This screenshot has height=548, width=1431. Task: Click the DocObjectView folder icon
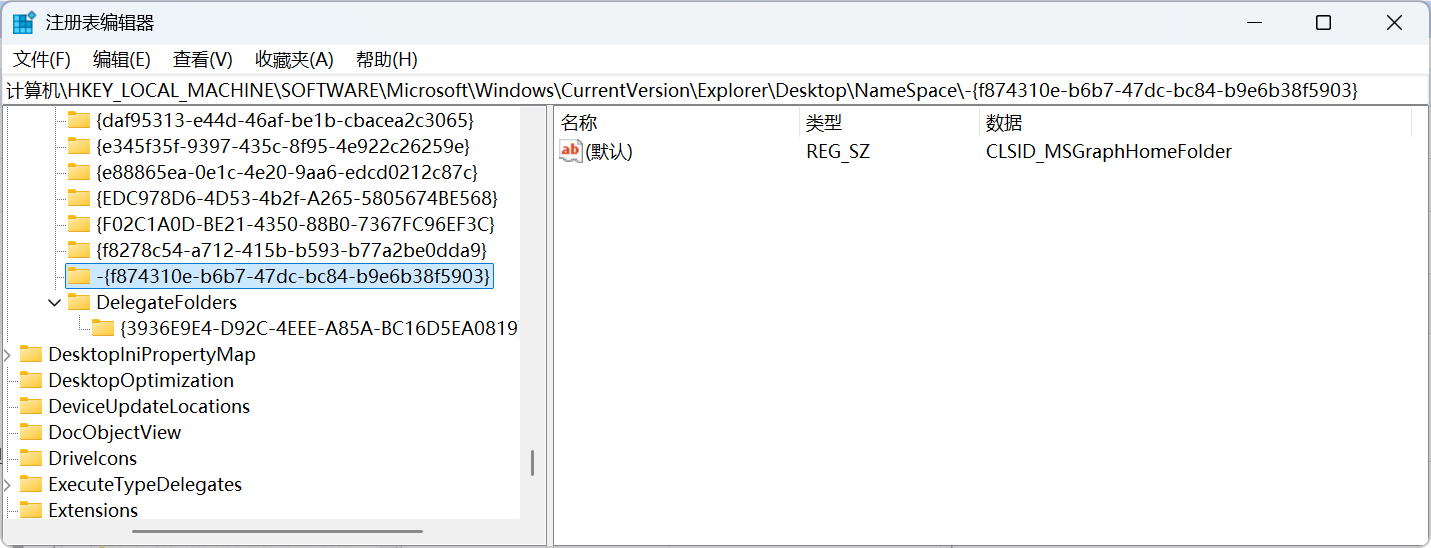coord(31,432)
